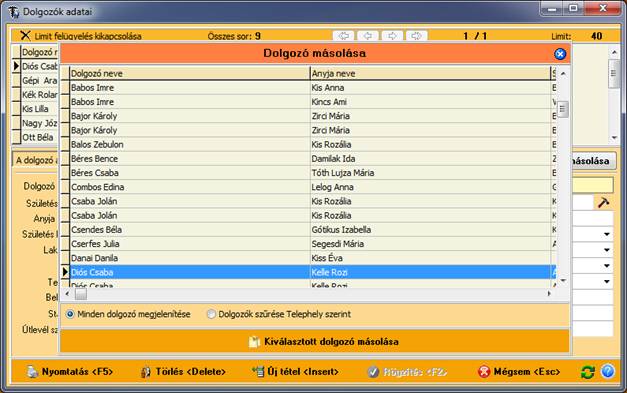Open the second dropdown arrow on right

pos(607,250)
